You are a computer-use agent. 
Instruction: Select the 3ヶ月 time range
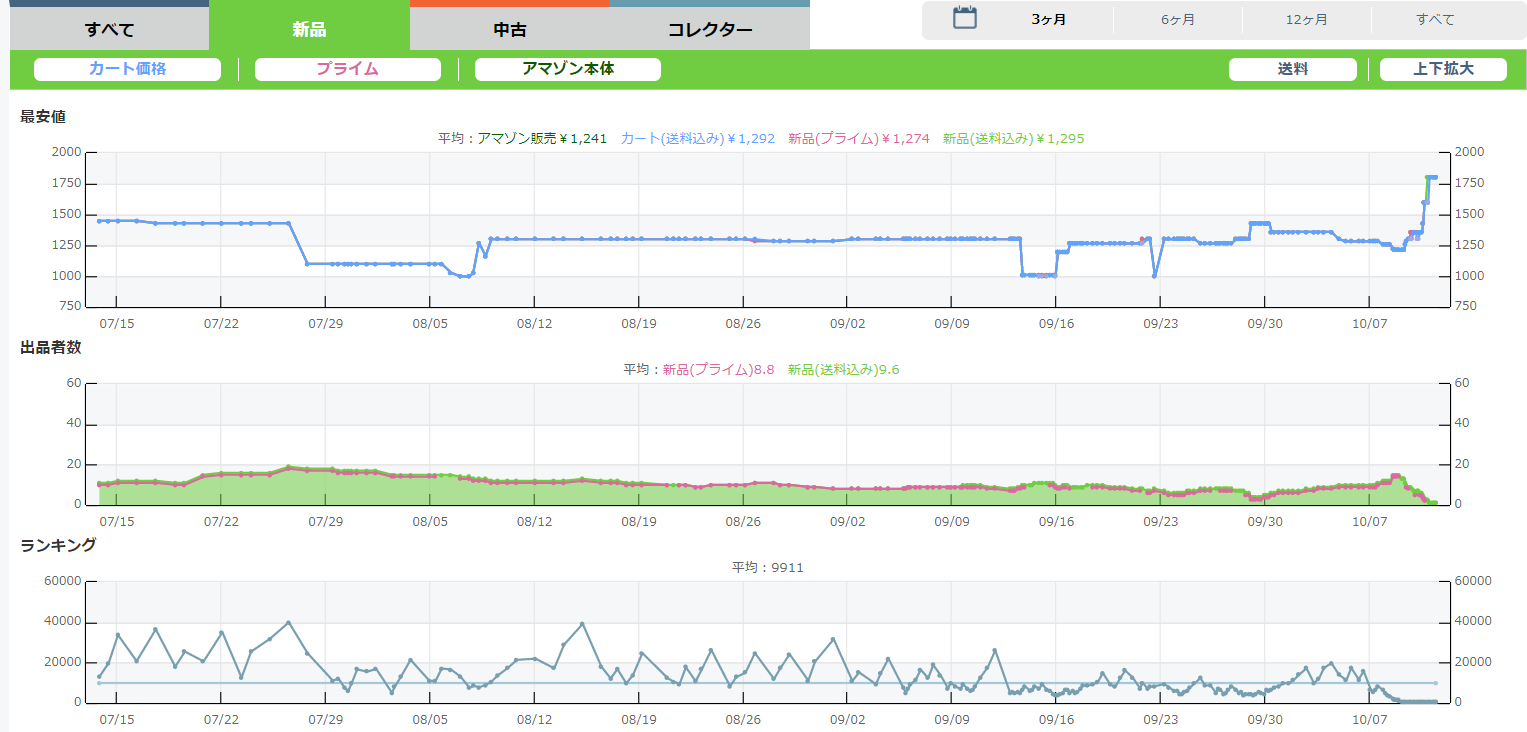(x=1048, y=20)
